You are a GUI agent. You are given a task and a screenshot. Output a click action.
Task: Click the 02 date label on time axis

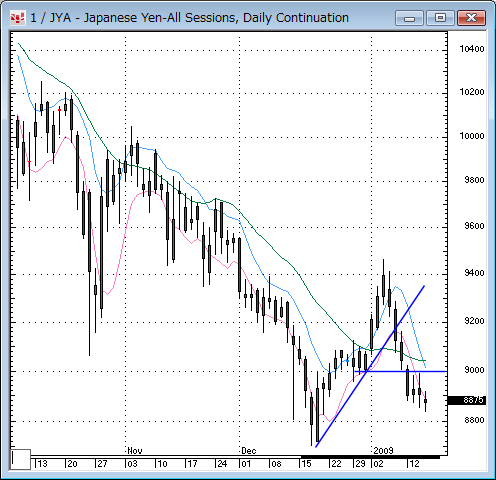[x=378, y=464]
